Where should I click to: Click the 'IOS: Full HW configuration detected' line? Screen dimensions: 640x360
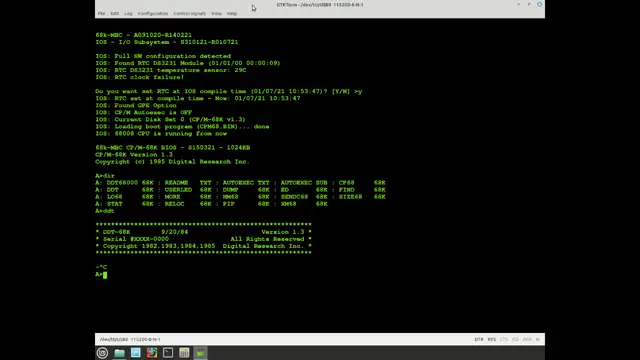(x=163, y=56)
